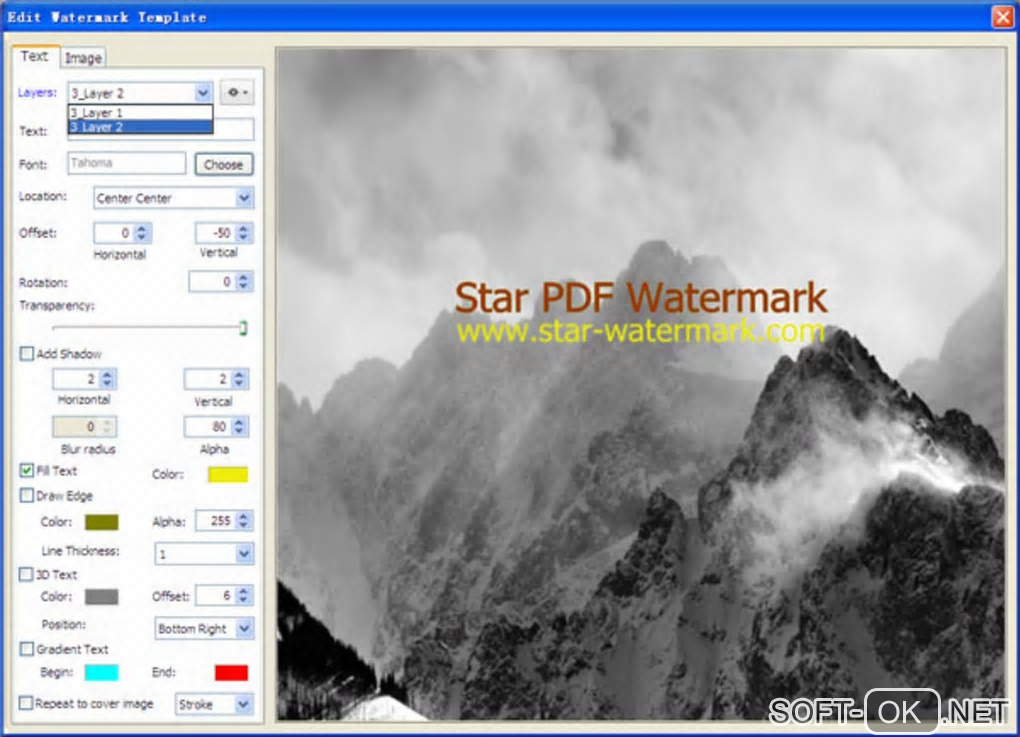This screenshot has height=737, width=1020.
Task: Open the gray 3D Text color swatch
Action: pos(101,596)
